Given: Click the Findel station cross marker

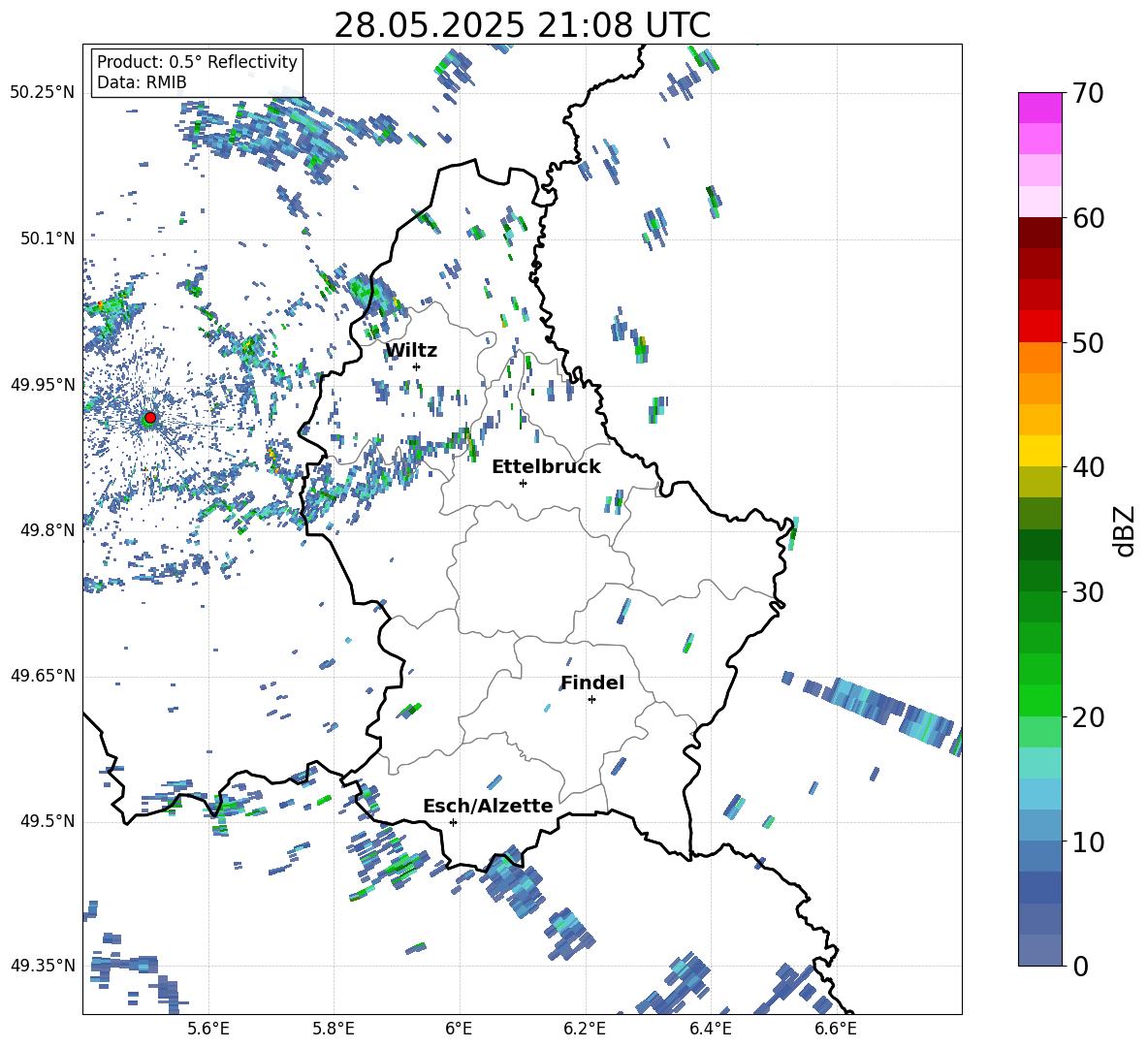Looking at the screenshot, I should (x=591, y=700).
